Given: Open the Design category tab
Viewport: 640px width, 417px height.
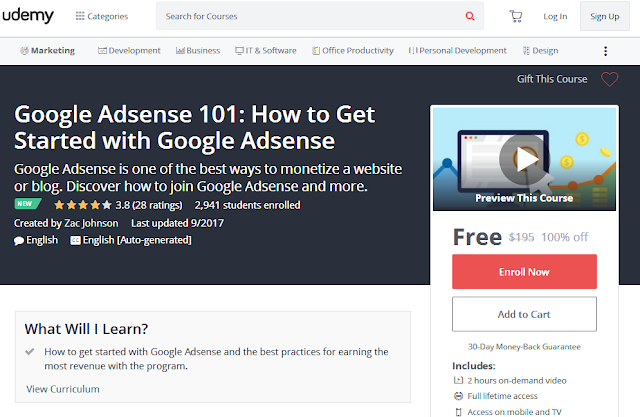Looking at the screenshot, I should (540, 51).
